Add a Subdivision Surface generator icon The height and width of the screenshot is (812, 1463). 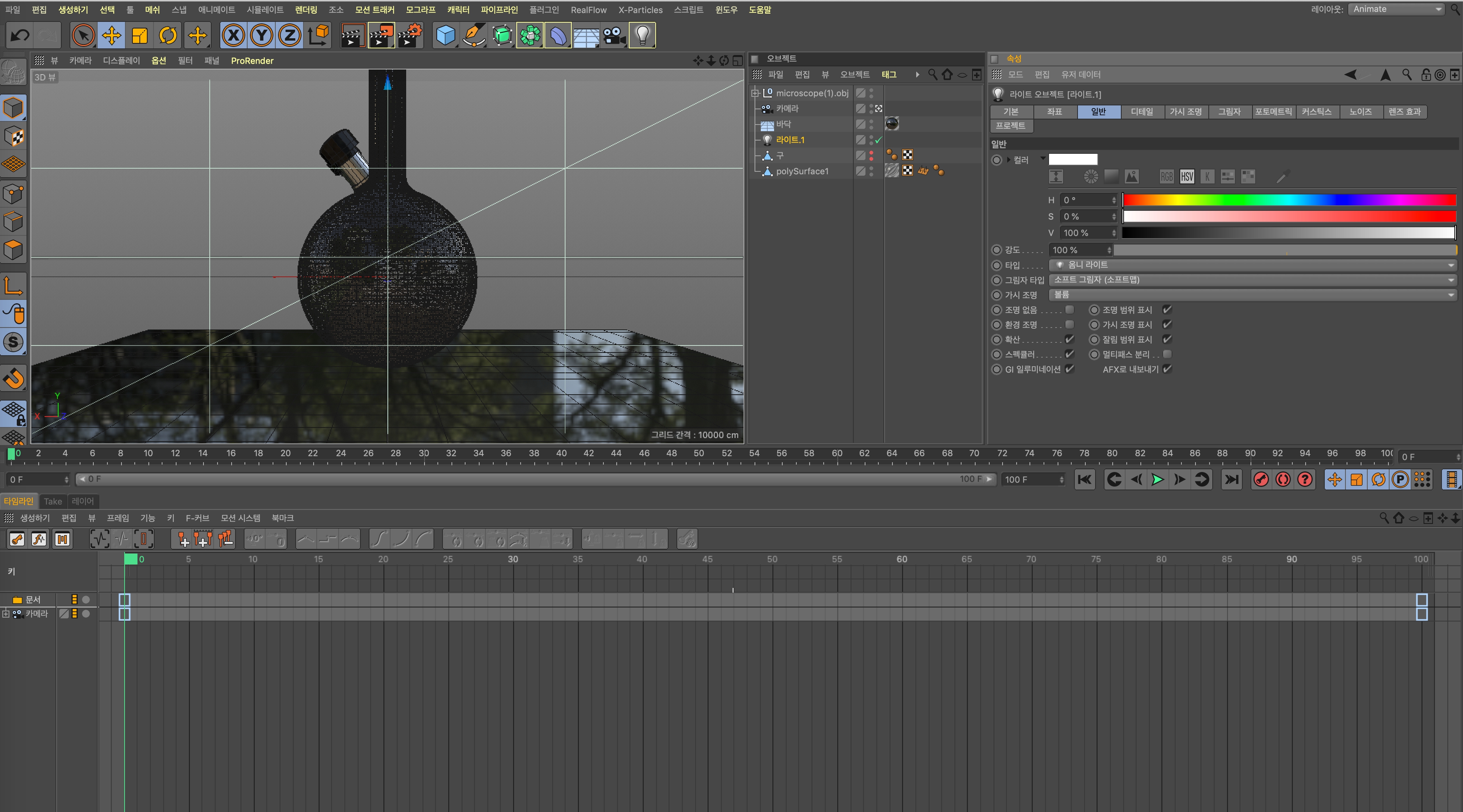point(502,35)
